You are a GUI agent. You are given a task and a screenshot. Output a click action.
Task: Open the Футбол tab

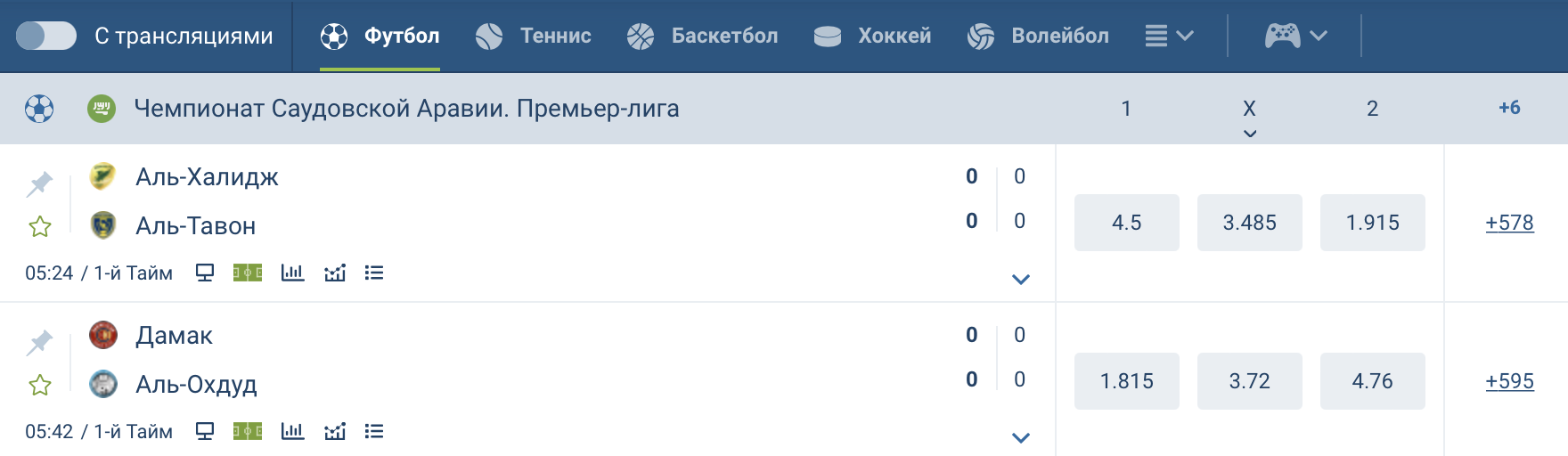click(x=380, y=36)
